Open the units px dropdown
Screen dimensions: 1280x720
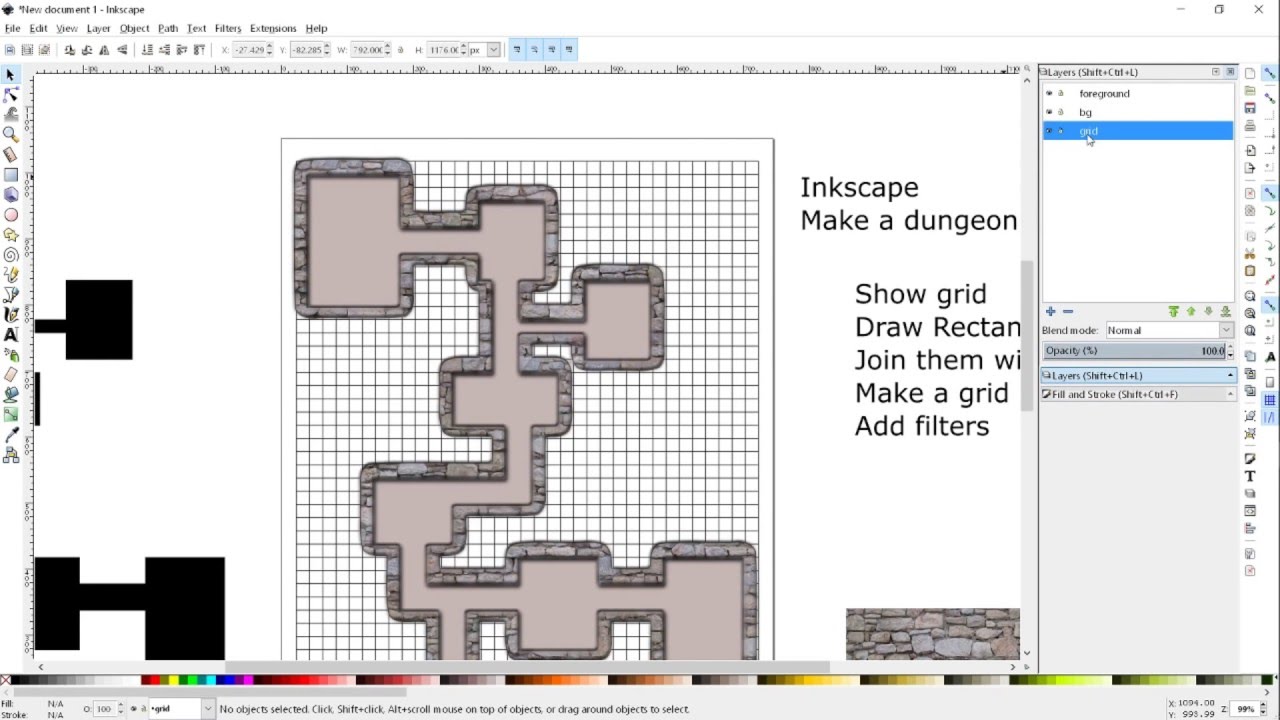click(493, 50)
